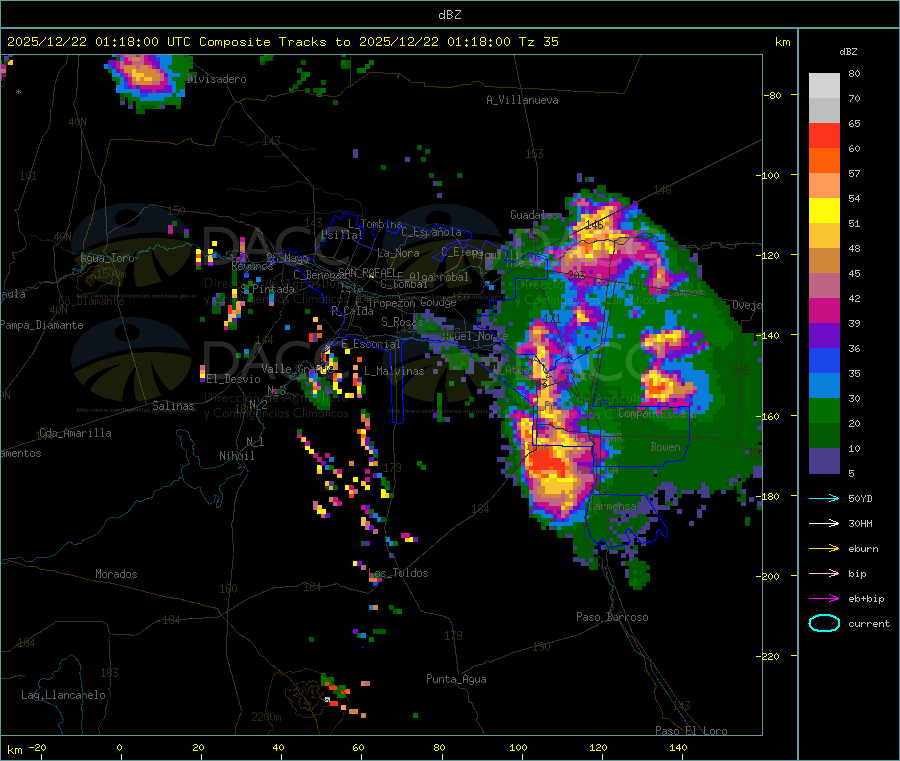Pick the dark purple 5-10 dBZ swatch
This screenshot has width=900, height=761.
point(824,461)
